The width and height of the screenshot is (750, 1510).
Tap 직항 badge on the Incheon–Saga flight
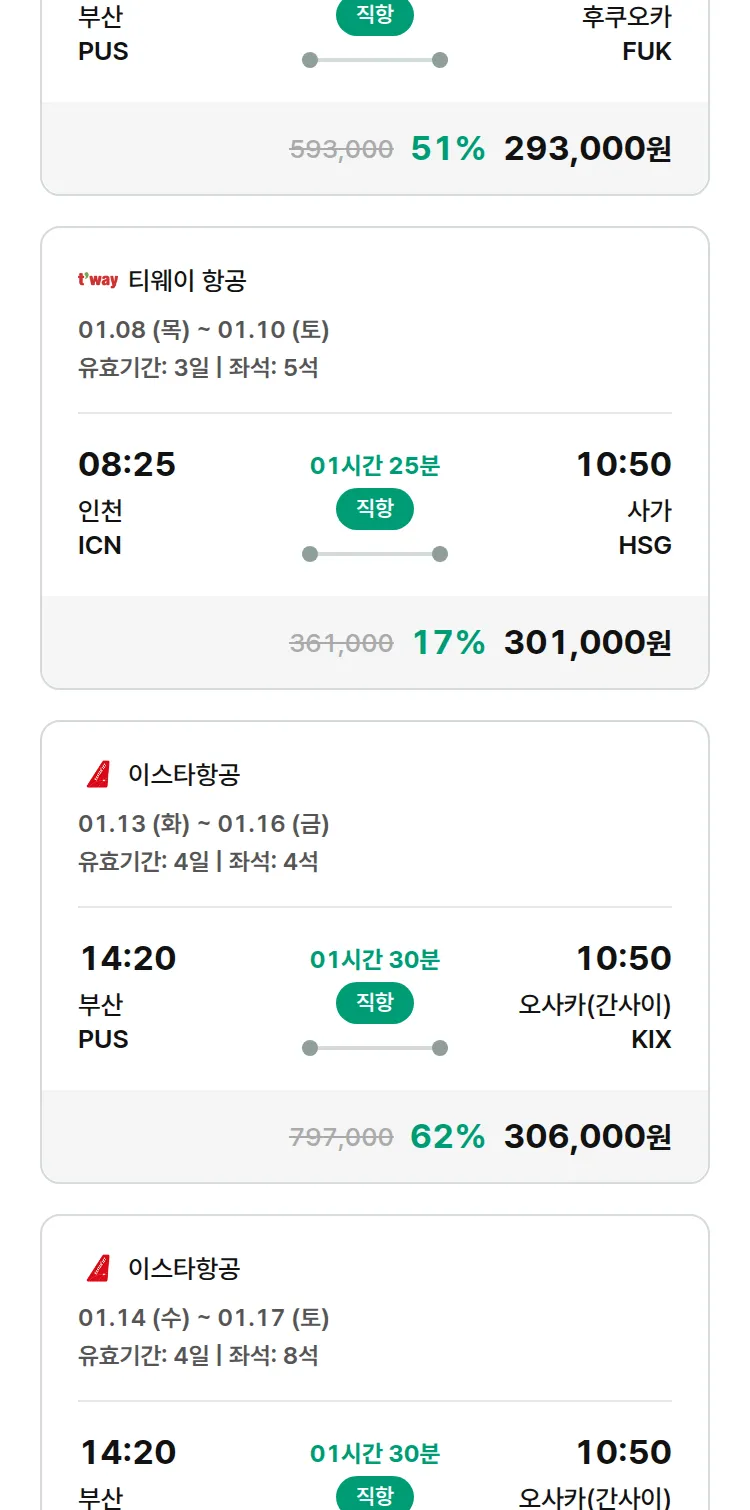[374, 509]
